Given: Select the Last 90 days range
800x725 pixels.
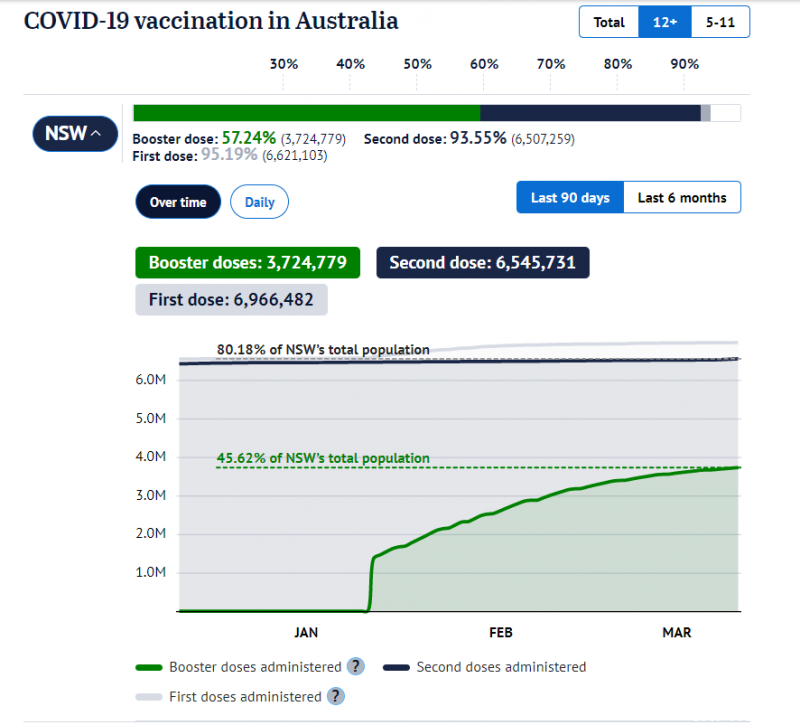Looking at the screenshot, I should point(570,197).
